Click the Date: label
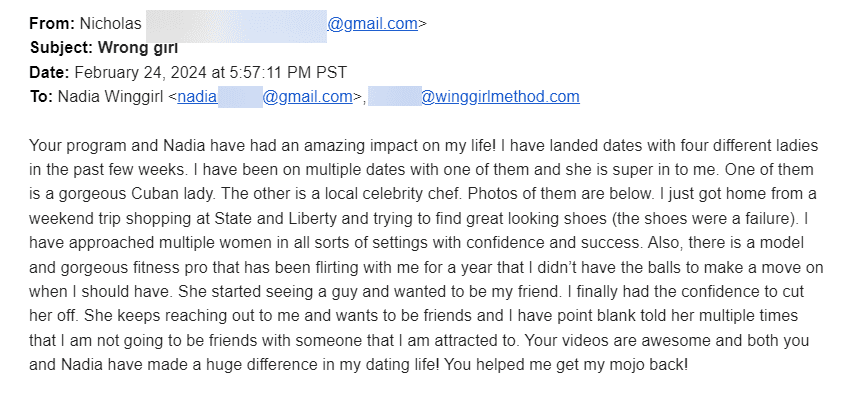This screenshot has height=395, width=848. [49, 73]
